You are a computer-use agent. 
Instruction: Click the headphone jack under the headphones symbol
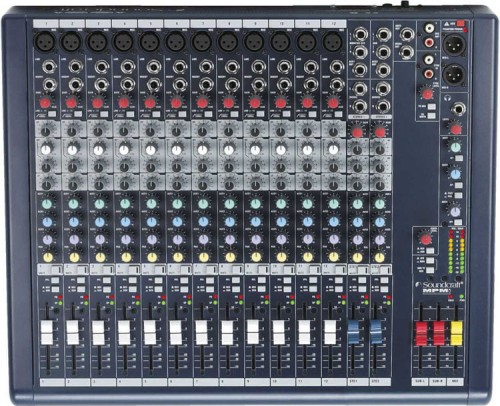coord(459,109)
